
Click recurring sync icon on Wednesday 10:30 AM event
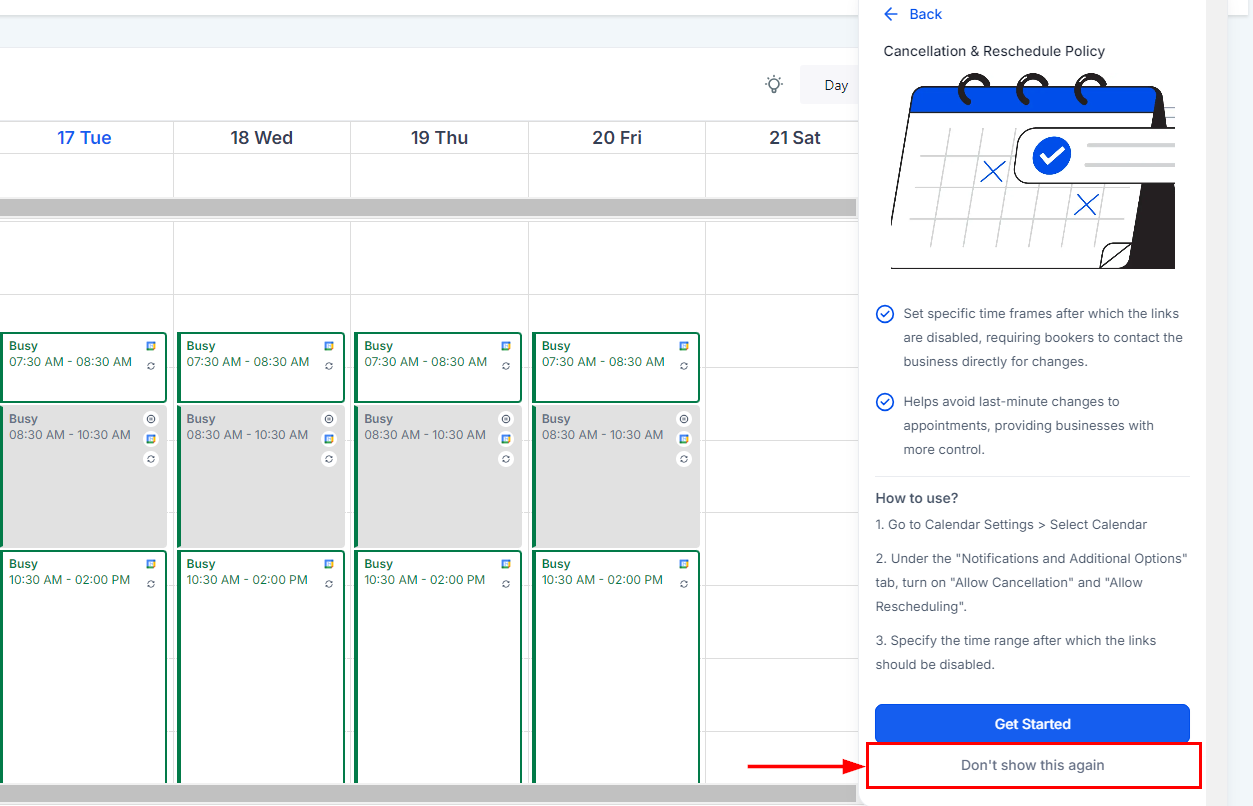pos(329,584)
